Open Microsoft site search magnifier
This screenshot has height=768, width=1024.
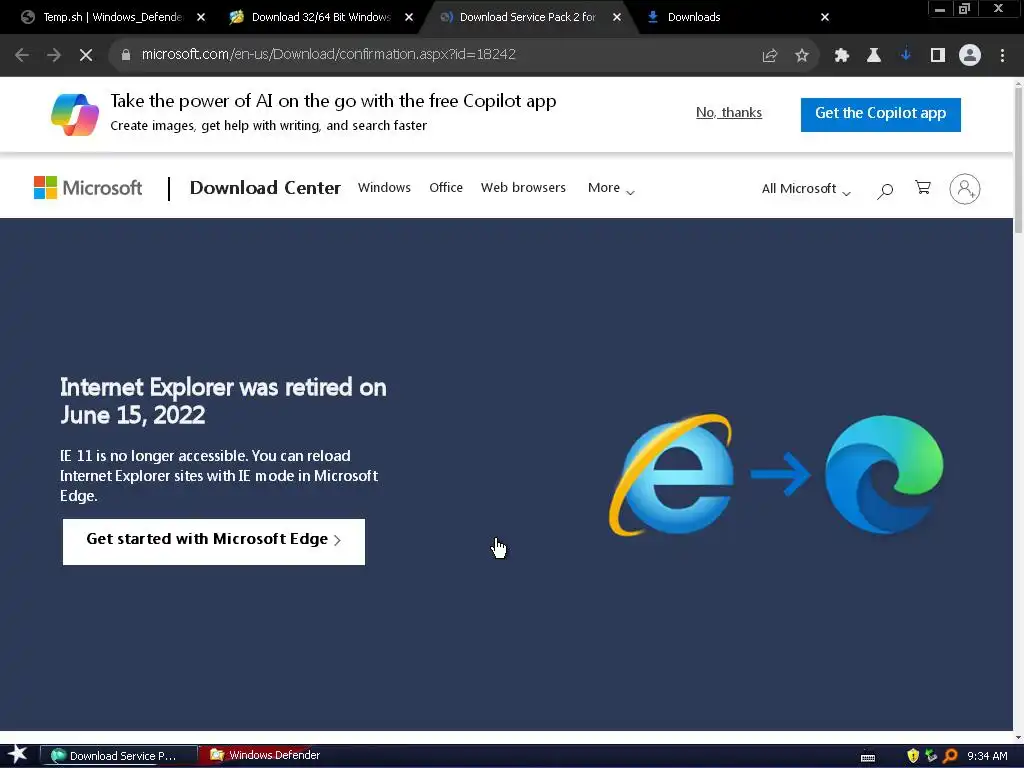(885, 190)
